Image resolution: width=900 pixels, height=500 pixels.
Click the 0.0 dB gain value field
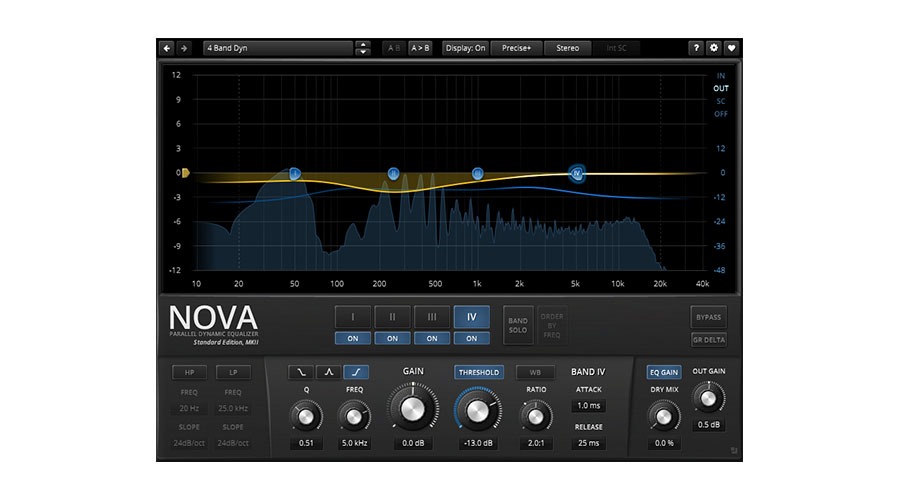point(413,443)
